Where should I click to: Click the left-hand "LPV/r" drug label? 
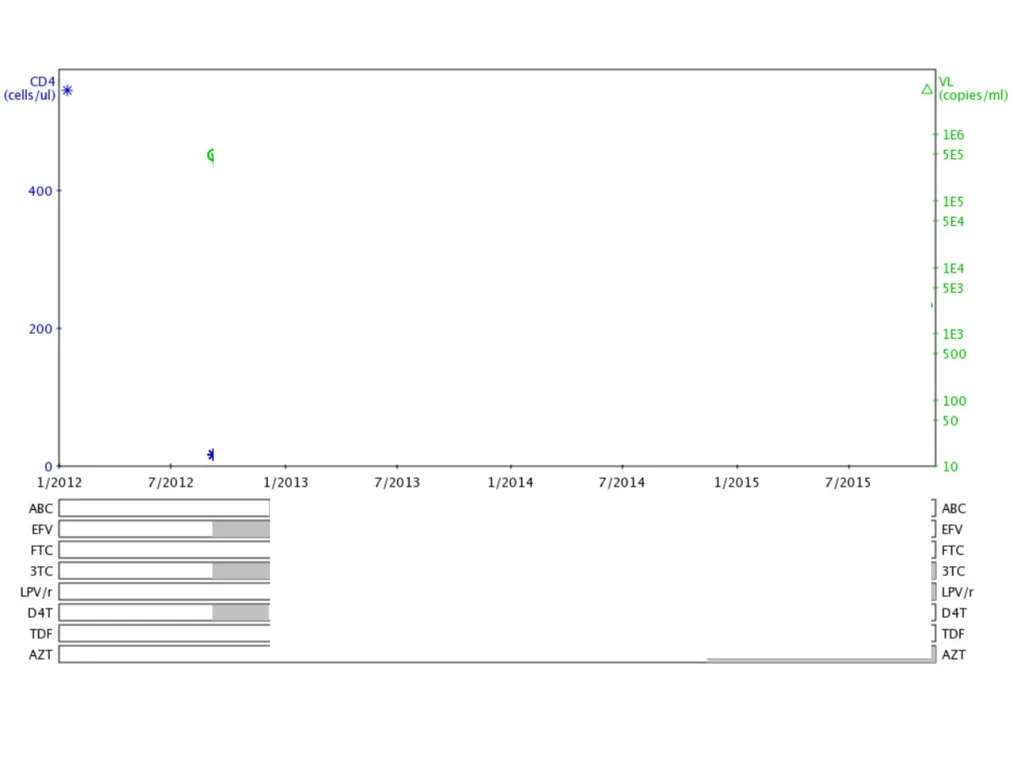click(x=37, y=592)
